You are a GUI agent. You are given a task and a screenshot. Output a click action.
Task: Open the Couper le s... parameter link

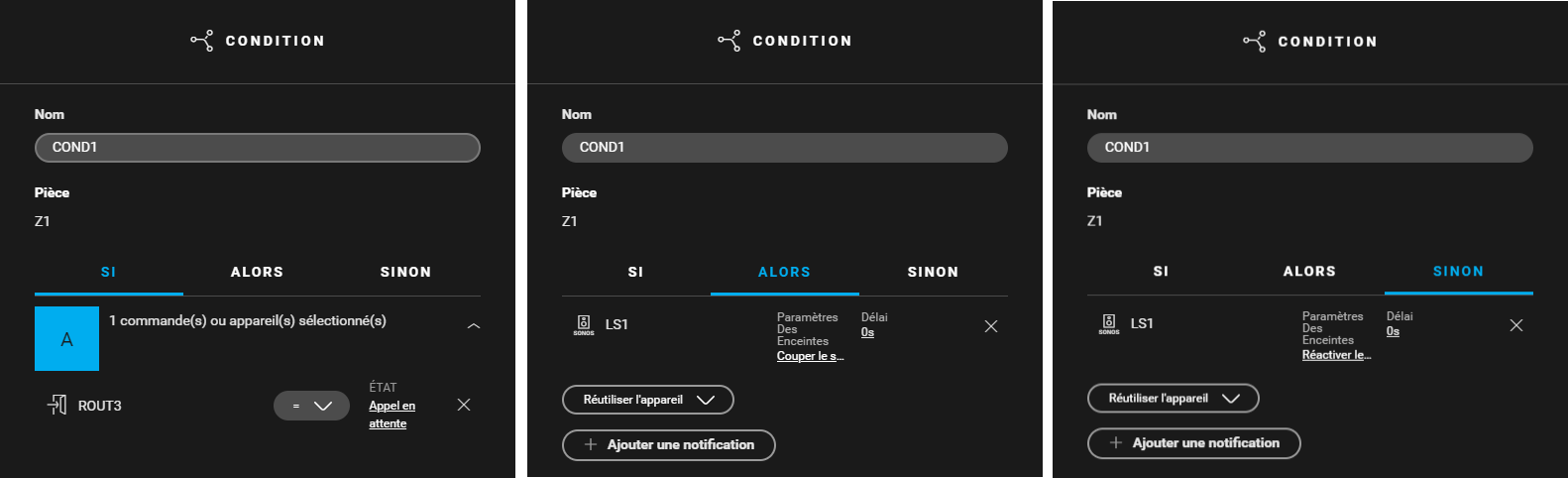click(x=811, y=356)
